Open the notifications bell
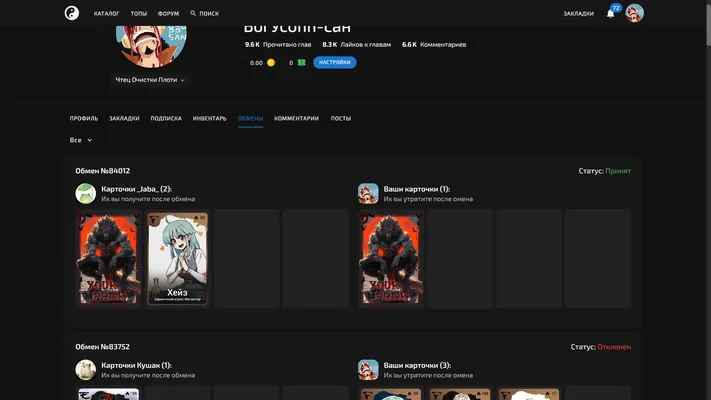The image size is (711, 400). [x=610, y=14]
